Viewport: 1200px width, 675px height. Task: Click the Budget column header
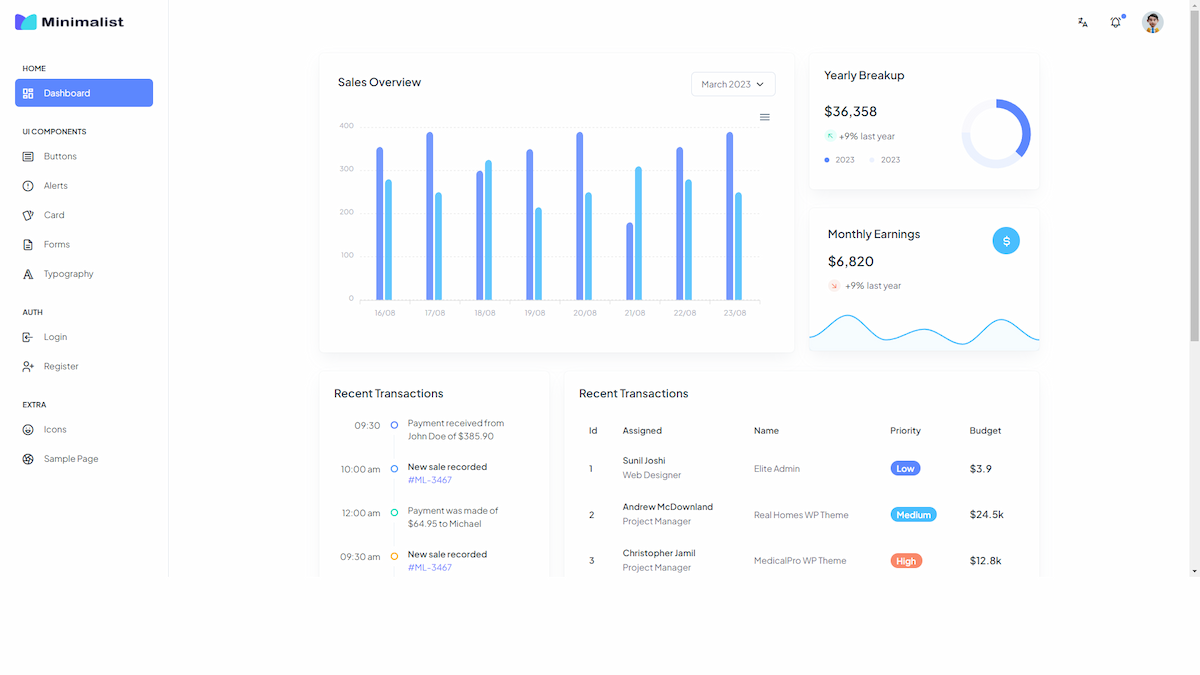point(985,431)
